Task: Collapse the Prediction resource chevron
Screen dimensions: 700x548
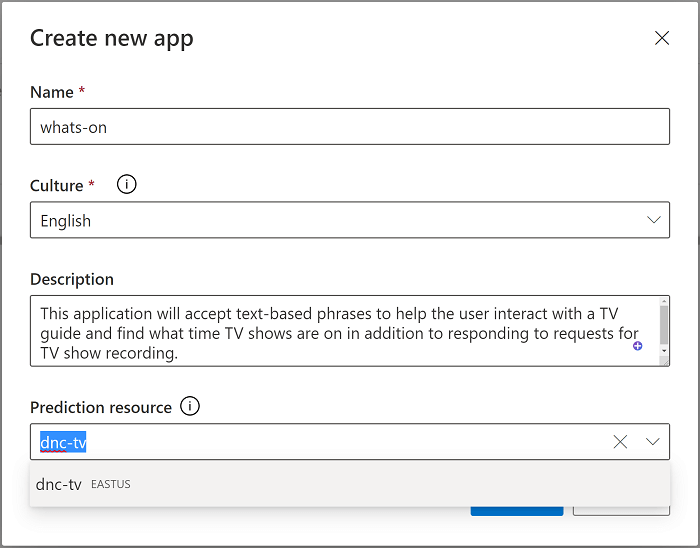Action: (653, 442)
